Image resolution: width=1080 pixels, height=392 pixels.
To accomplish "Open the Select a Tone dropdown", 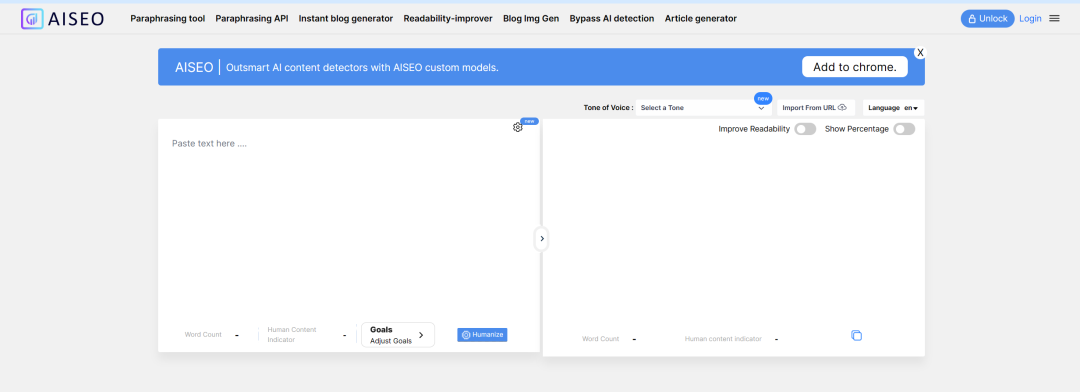I will [703, 107].
